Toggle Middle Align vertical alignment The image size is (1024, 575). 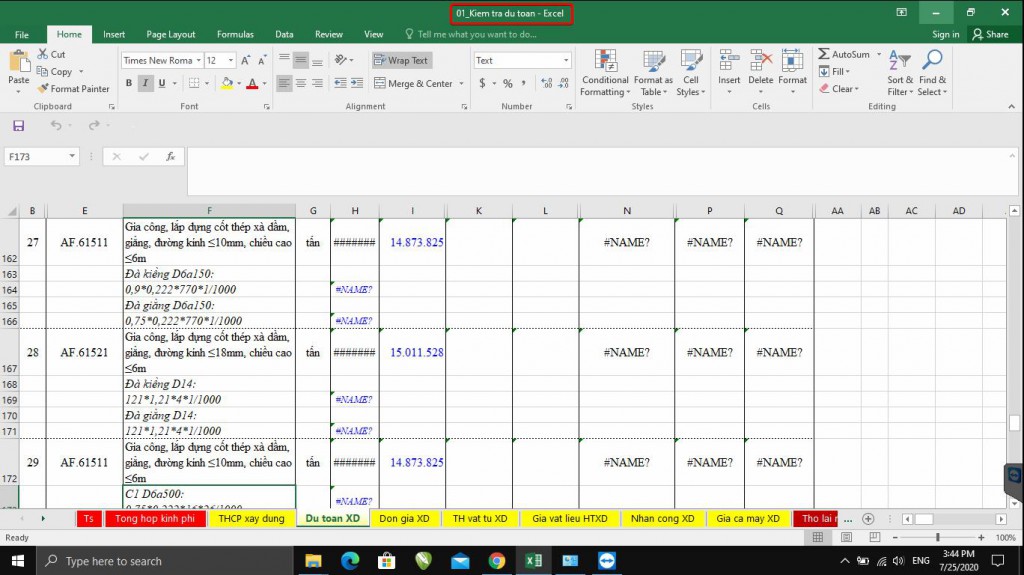point(301,60)
